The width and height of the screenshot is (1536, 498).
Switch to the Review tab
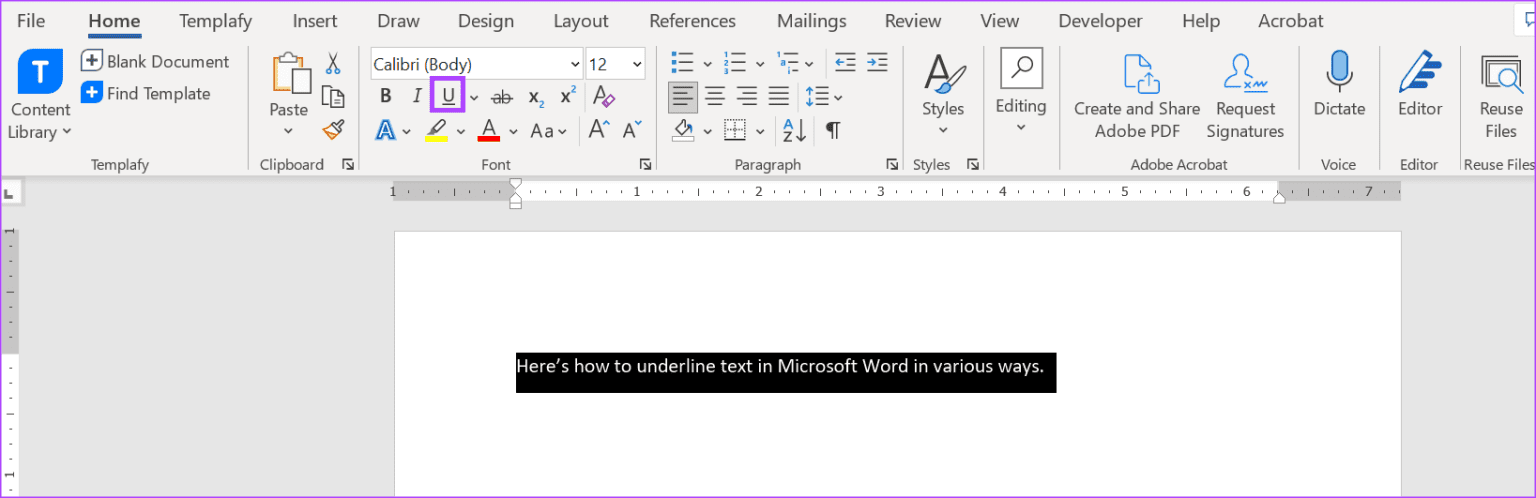[x=913, y=21]
